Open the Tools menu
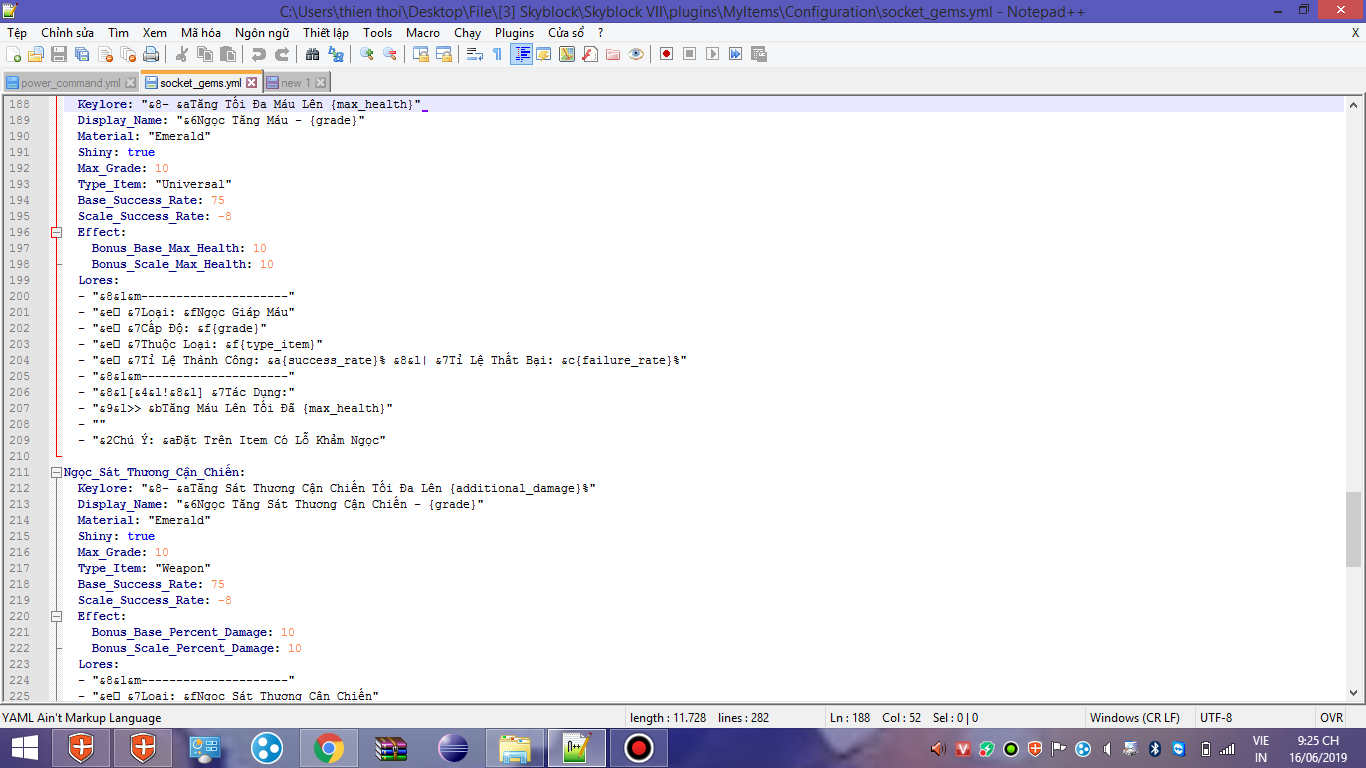 (378, 33)
